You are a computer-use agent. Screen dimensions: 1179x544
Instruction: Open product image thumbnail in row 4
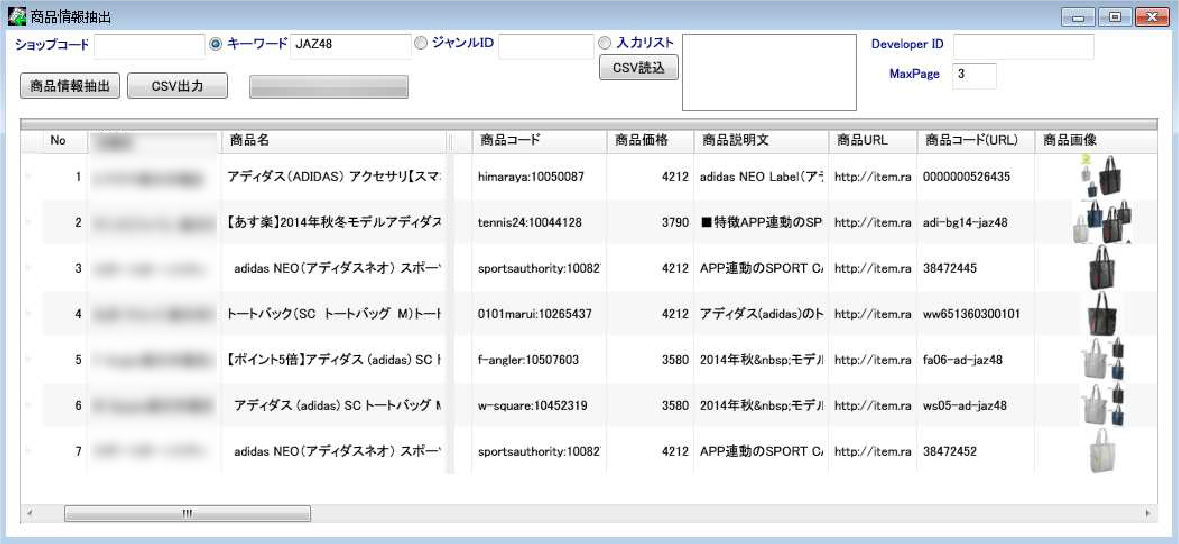pos(1102,313)
